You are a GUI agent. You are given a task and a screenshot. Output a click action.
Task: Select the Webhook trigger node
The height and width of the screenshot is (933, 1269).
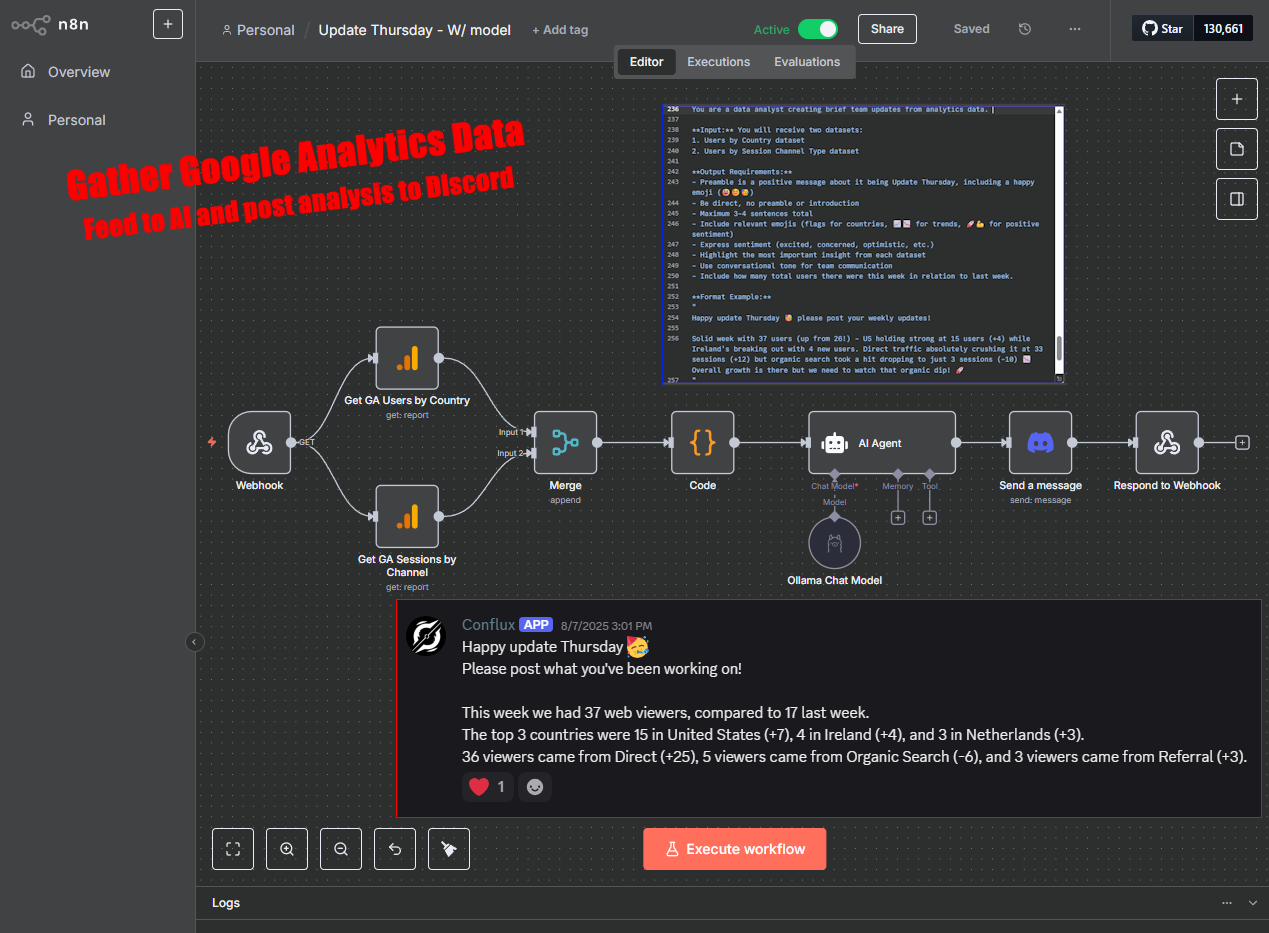[x=259, y=442]
